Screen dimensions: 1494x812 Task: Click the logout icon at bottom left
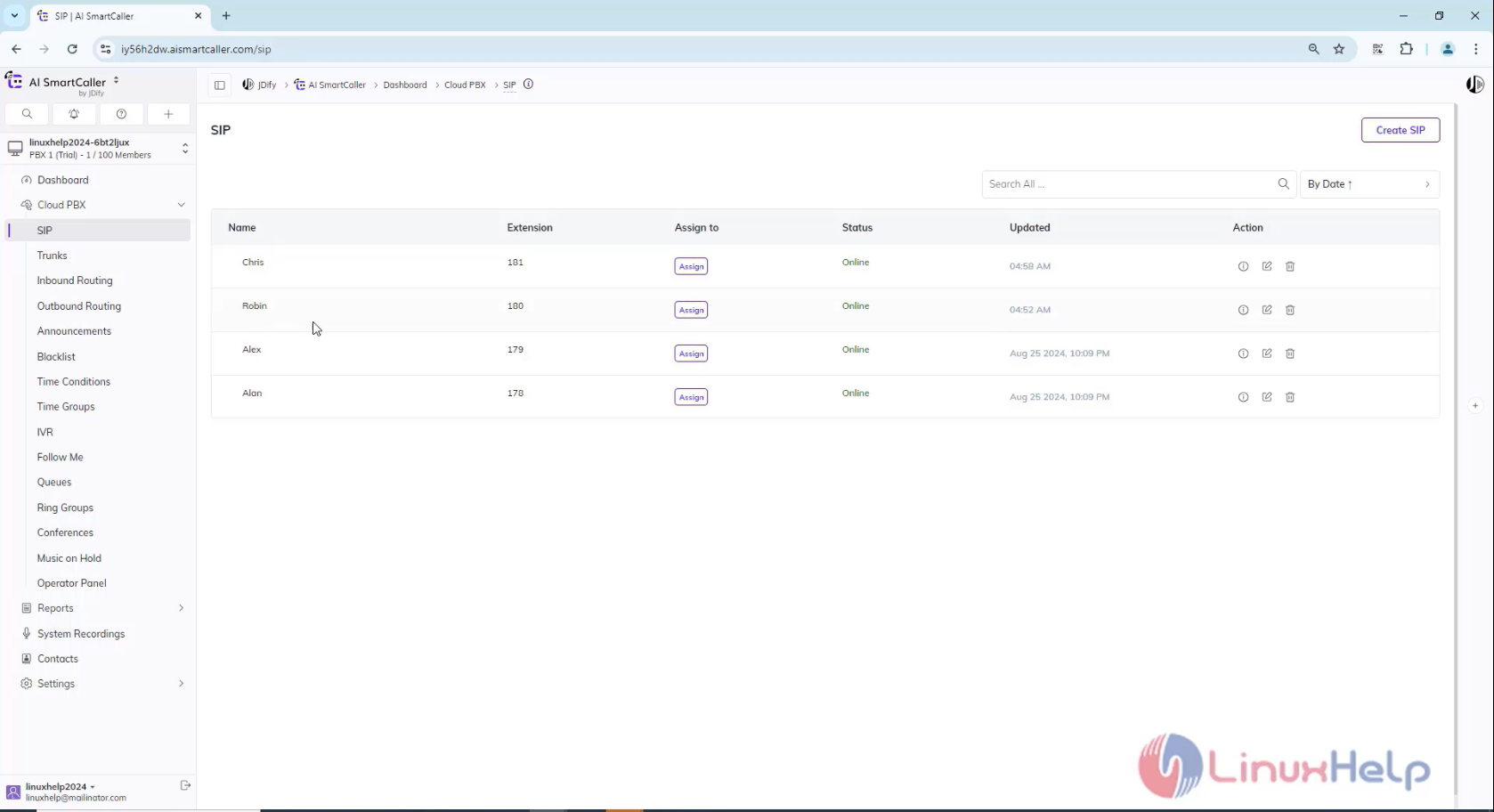point(185,785)
